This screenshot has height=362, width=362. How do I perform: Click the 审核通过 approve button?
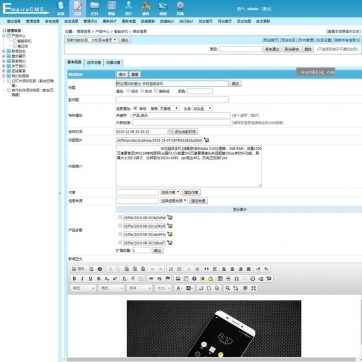pyautogui.click(x=272, y=49)
